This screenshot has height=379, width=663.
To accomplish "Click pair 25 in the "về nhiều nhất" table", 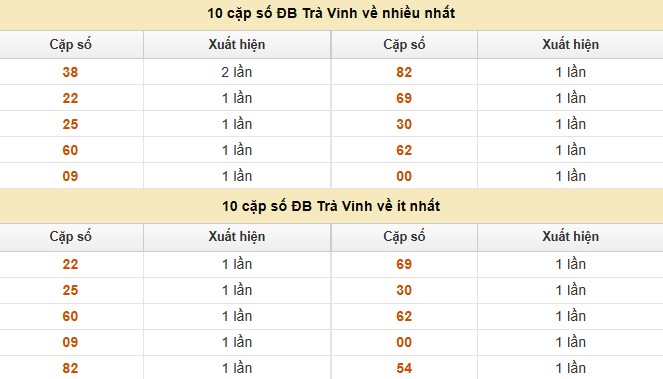I will tap(70, 124).
